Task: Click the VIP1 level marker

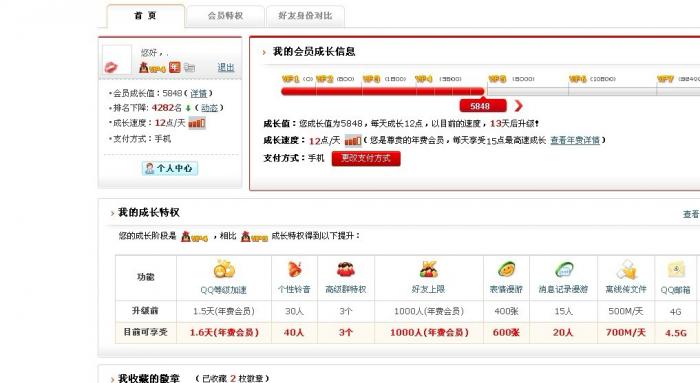Action: click(x=291, y=79)
